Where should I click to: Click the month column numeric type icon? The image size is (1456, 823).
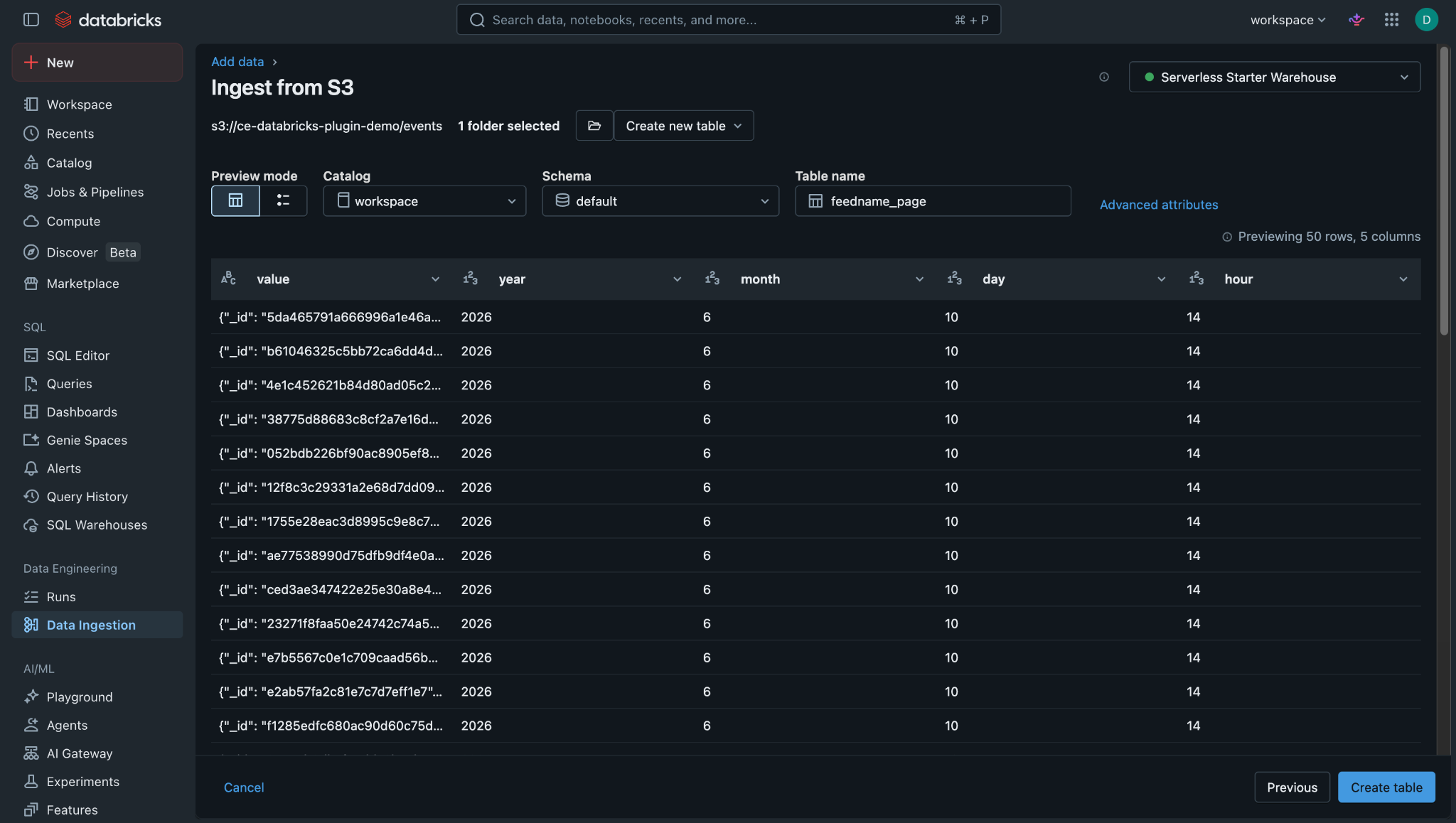(712, 279)
